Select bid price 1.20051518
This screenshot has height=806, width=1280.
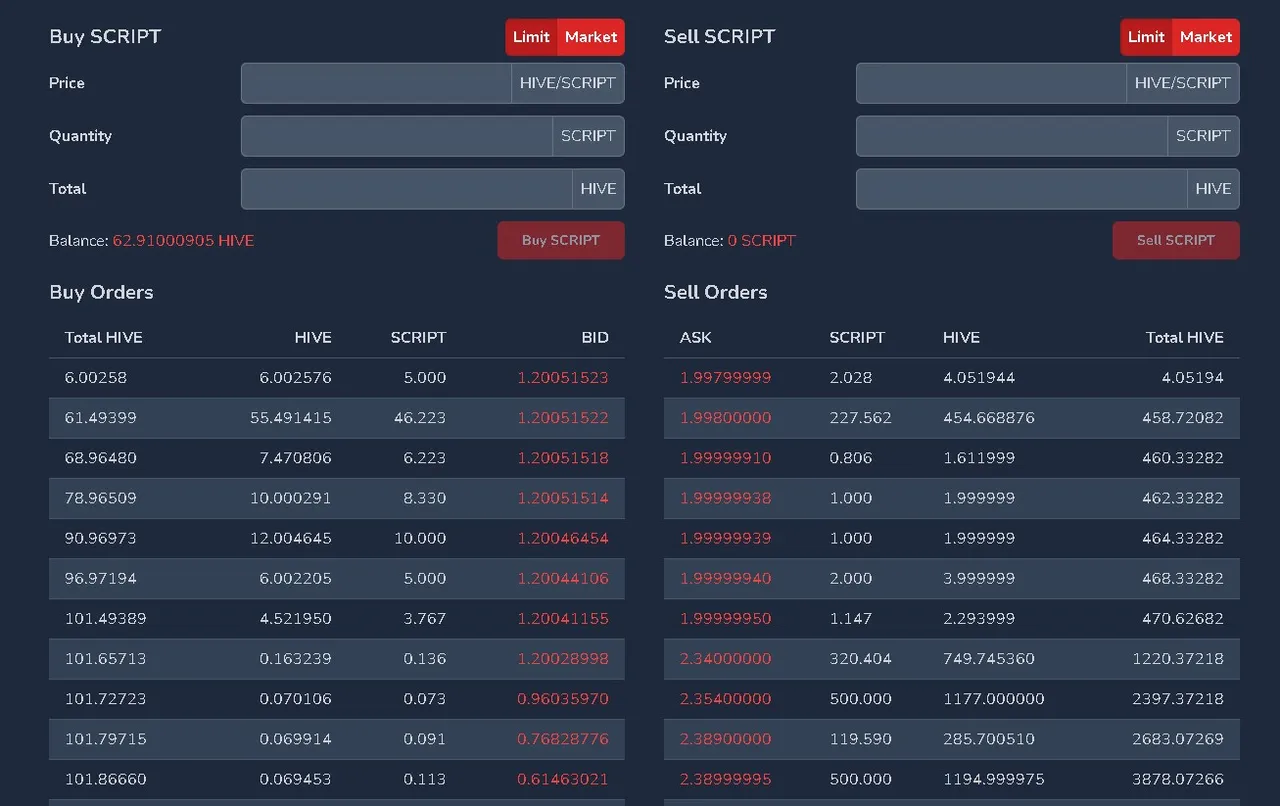pos(563,458)
